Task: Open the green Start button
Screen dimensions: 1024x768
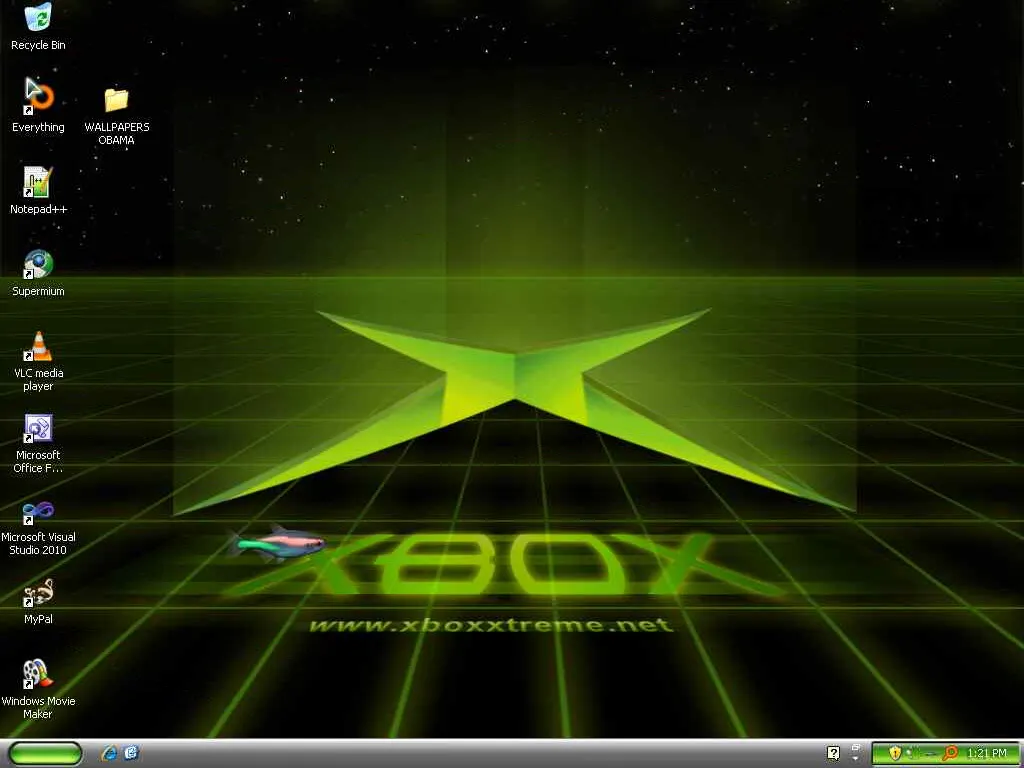Action: click(x=46, y=754)
